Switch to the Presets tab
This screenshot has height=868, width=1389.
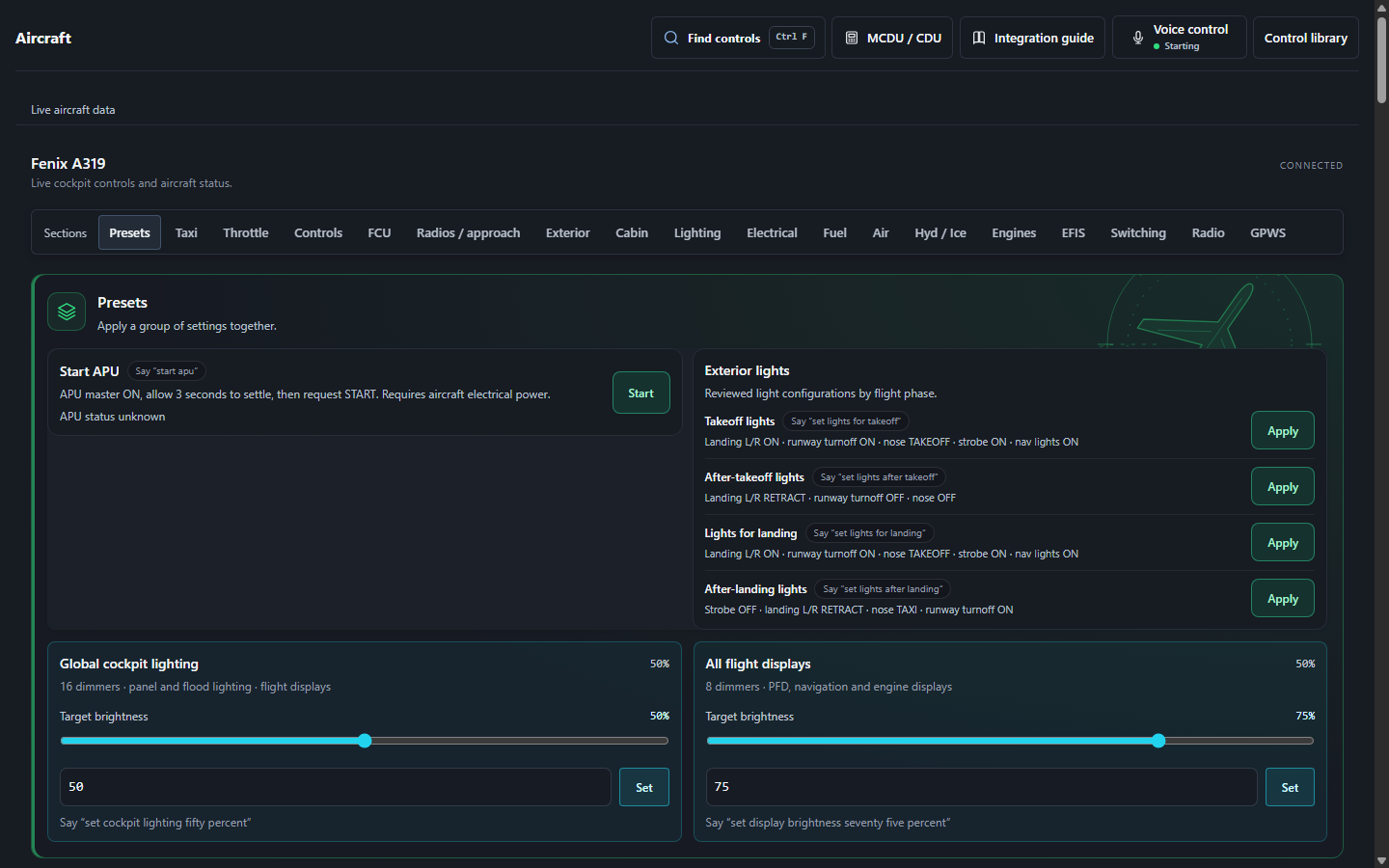[x=129, y=232]
